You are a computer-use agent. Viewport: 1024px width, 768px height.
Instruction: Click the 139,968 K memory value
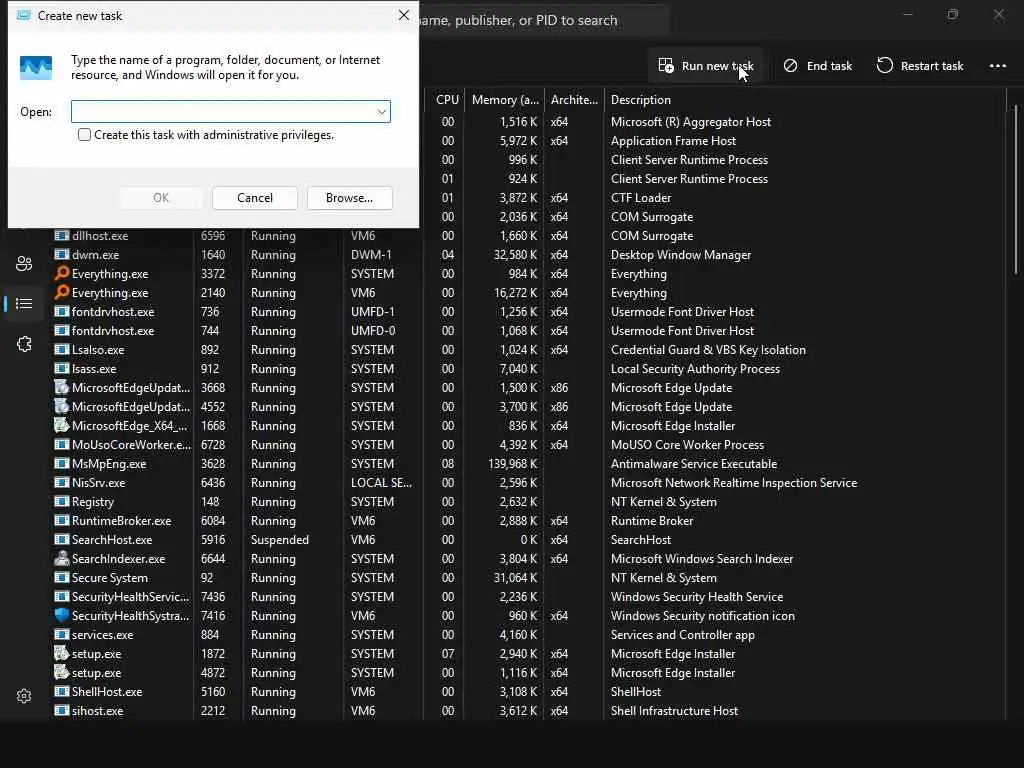pos(513,464)
